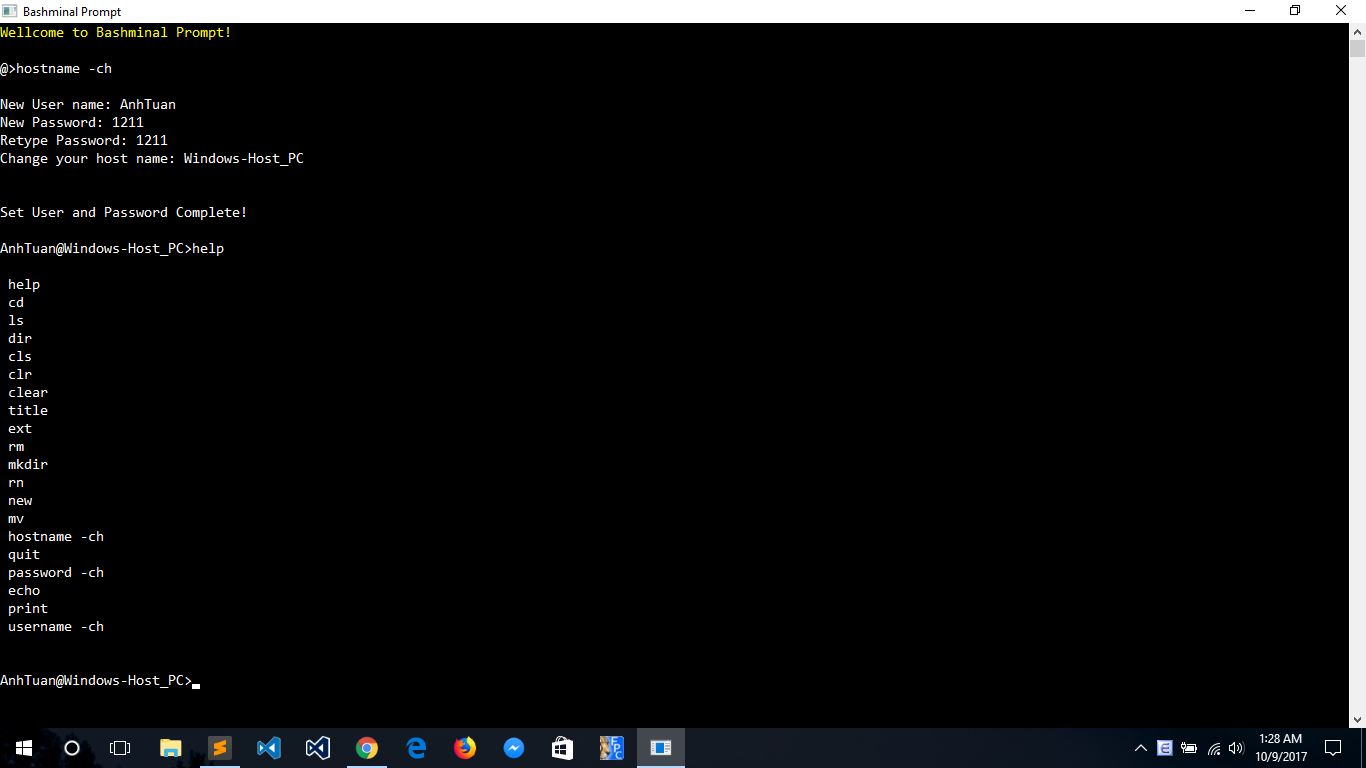This screenshot has width=1366, height=768.
Task: Open Messenger from the taskbar
Action: click(x=514, y=748)
